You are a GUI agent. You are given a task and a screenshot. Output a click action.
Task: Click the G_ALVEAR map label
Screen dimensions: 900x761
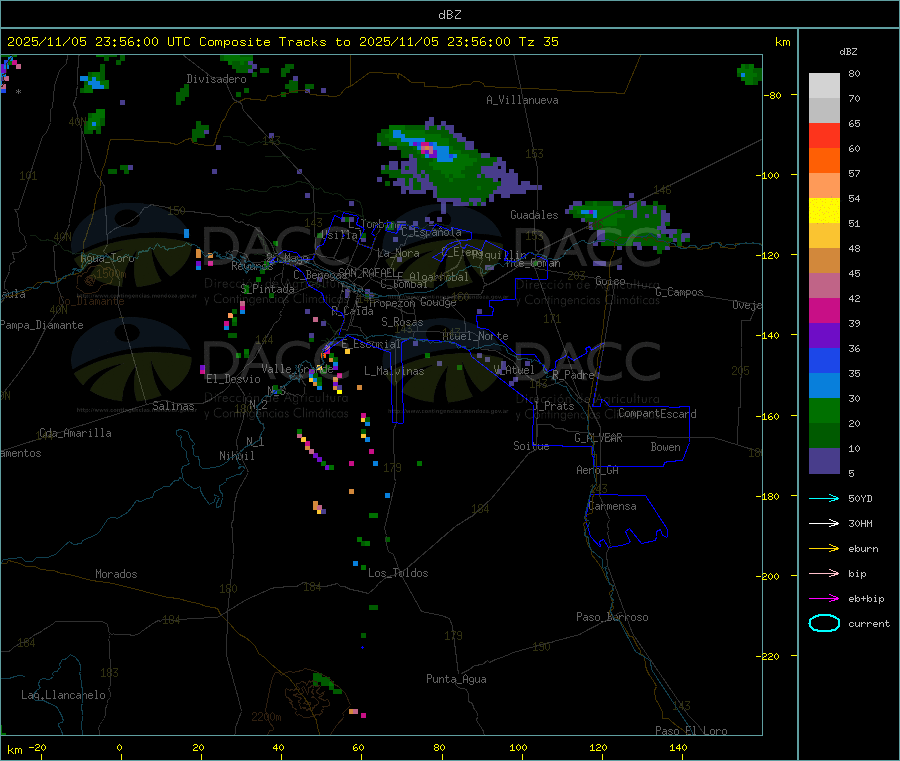(598, 438)
